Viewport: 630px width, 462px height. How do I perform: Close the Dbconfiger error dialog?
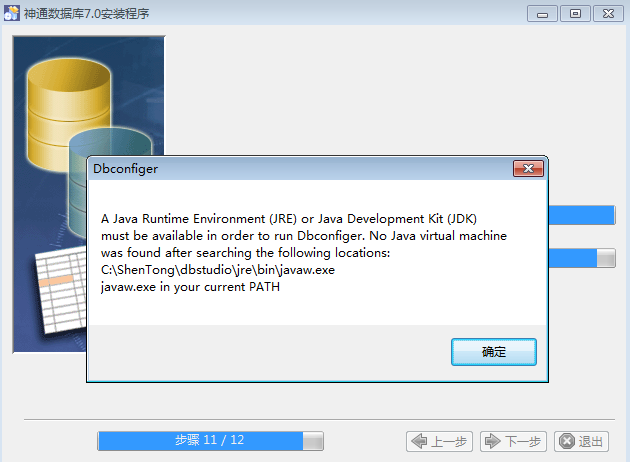click(x=528, y=169)
